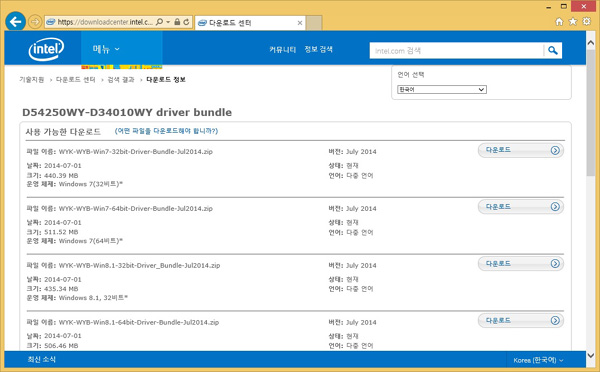Open favorites with the star icon
Image resolution: width=600 pixels, height=372 pixels.
572,21
